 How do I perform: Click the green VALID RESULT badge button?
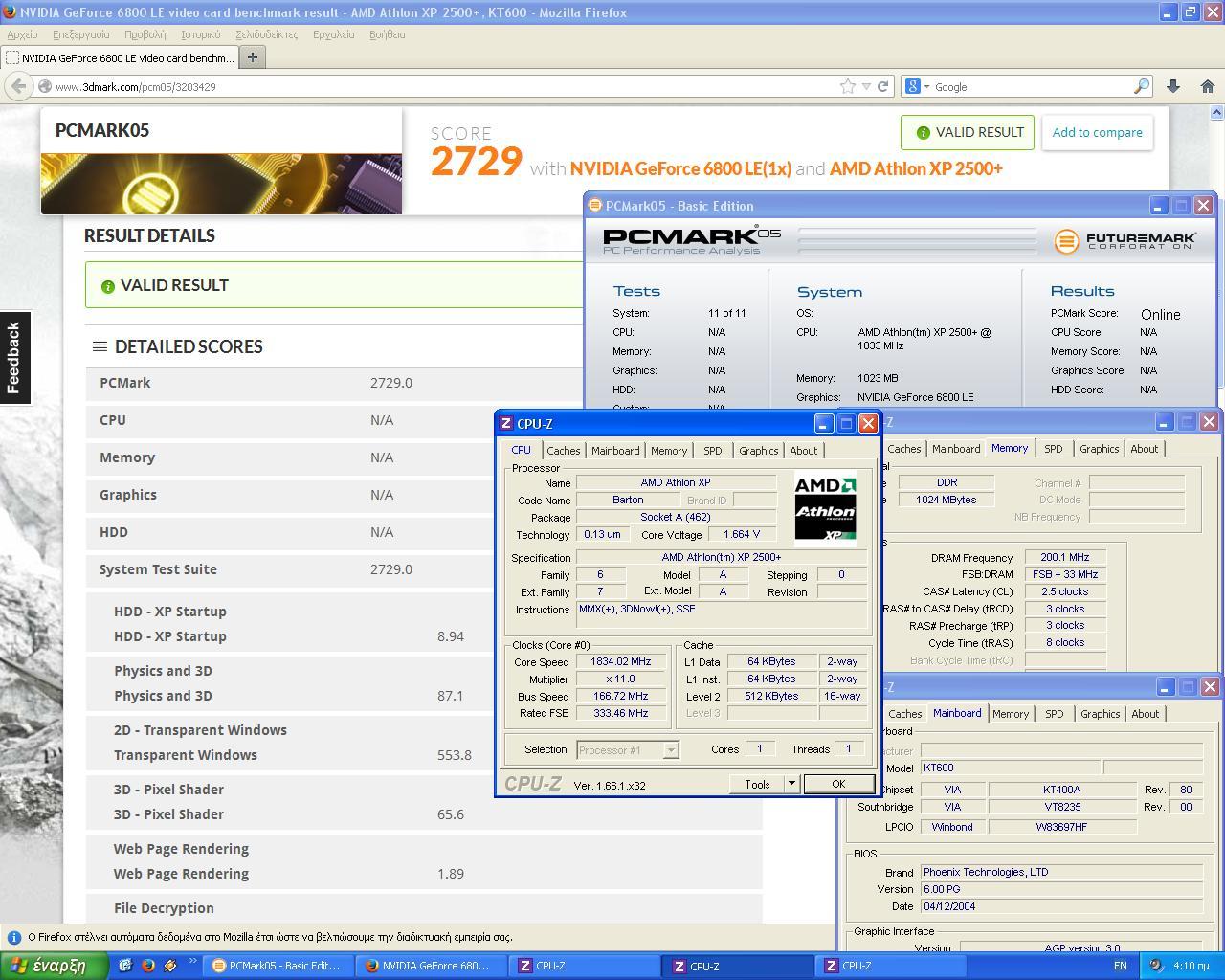tap(969, 133)
